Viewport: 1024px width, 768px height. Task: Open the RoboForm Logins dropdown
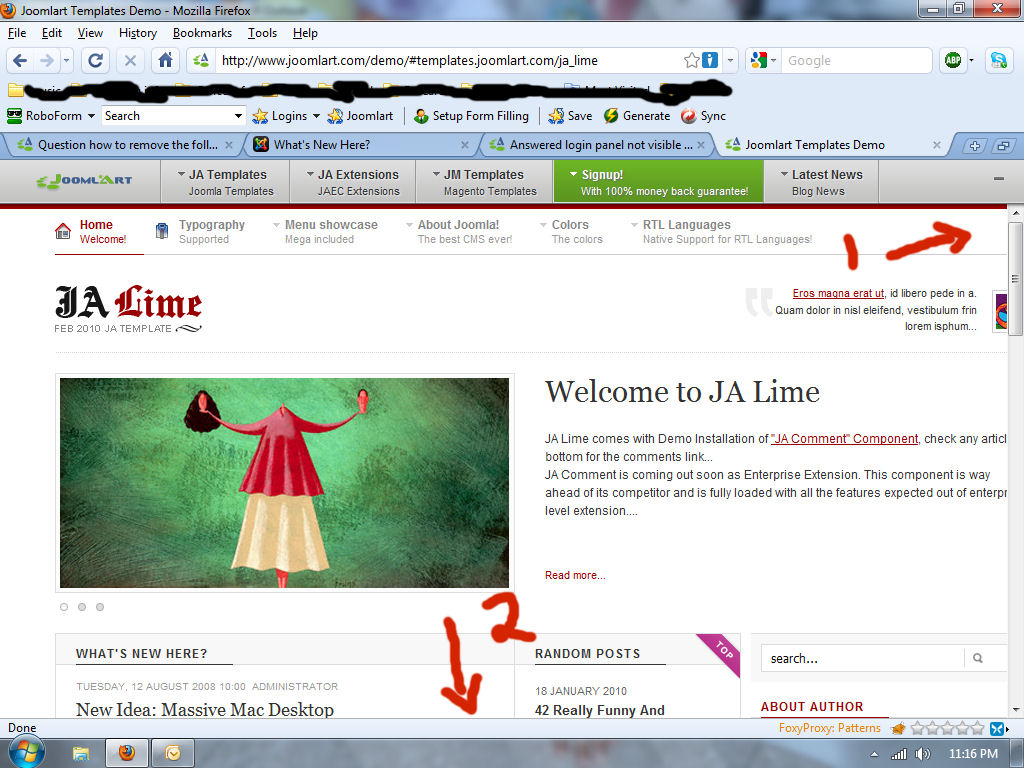[317, 116]
